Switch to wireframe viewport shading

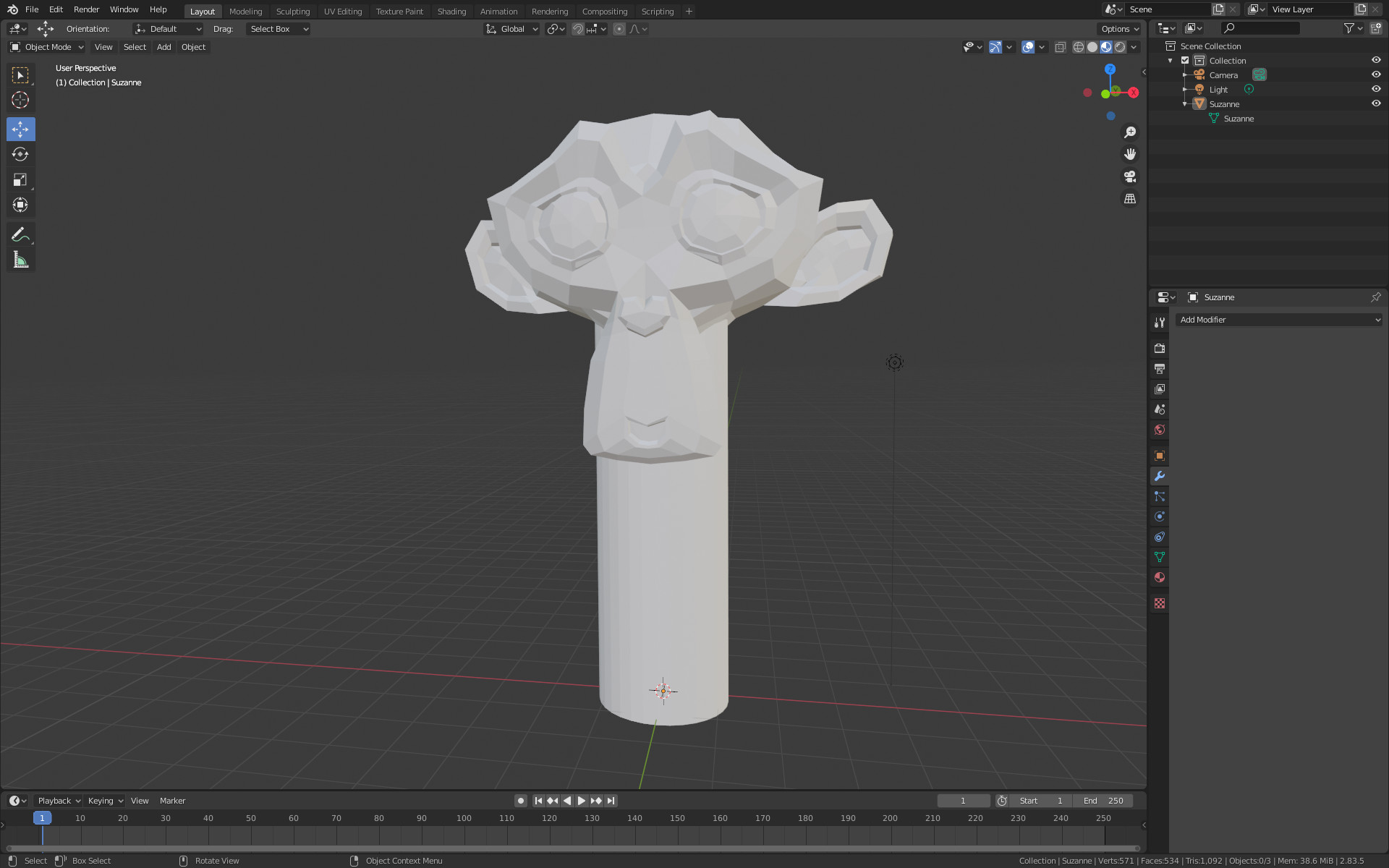click(1079, 47)
